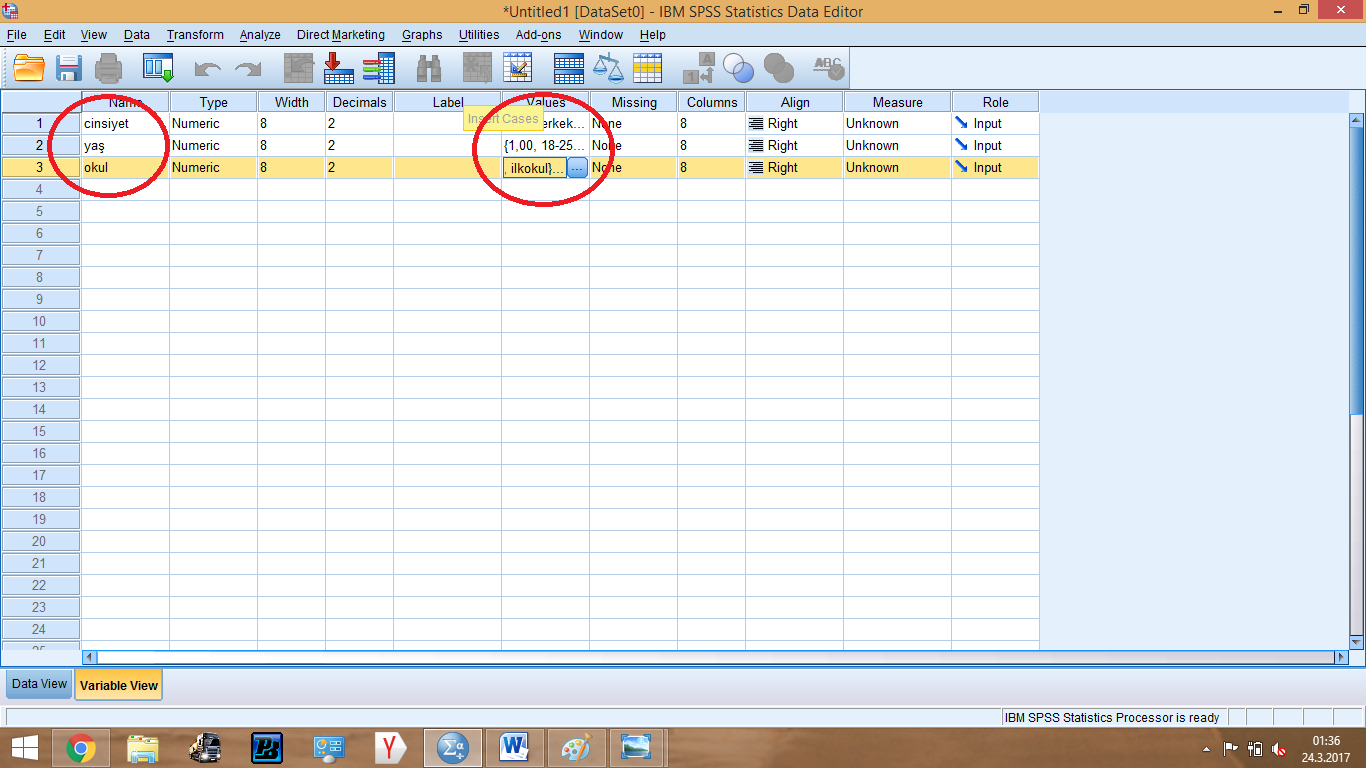Click the Input role cell for yaş
Screen dimensions: 1366x768
tap(995, 146)
